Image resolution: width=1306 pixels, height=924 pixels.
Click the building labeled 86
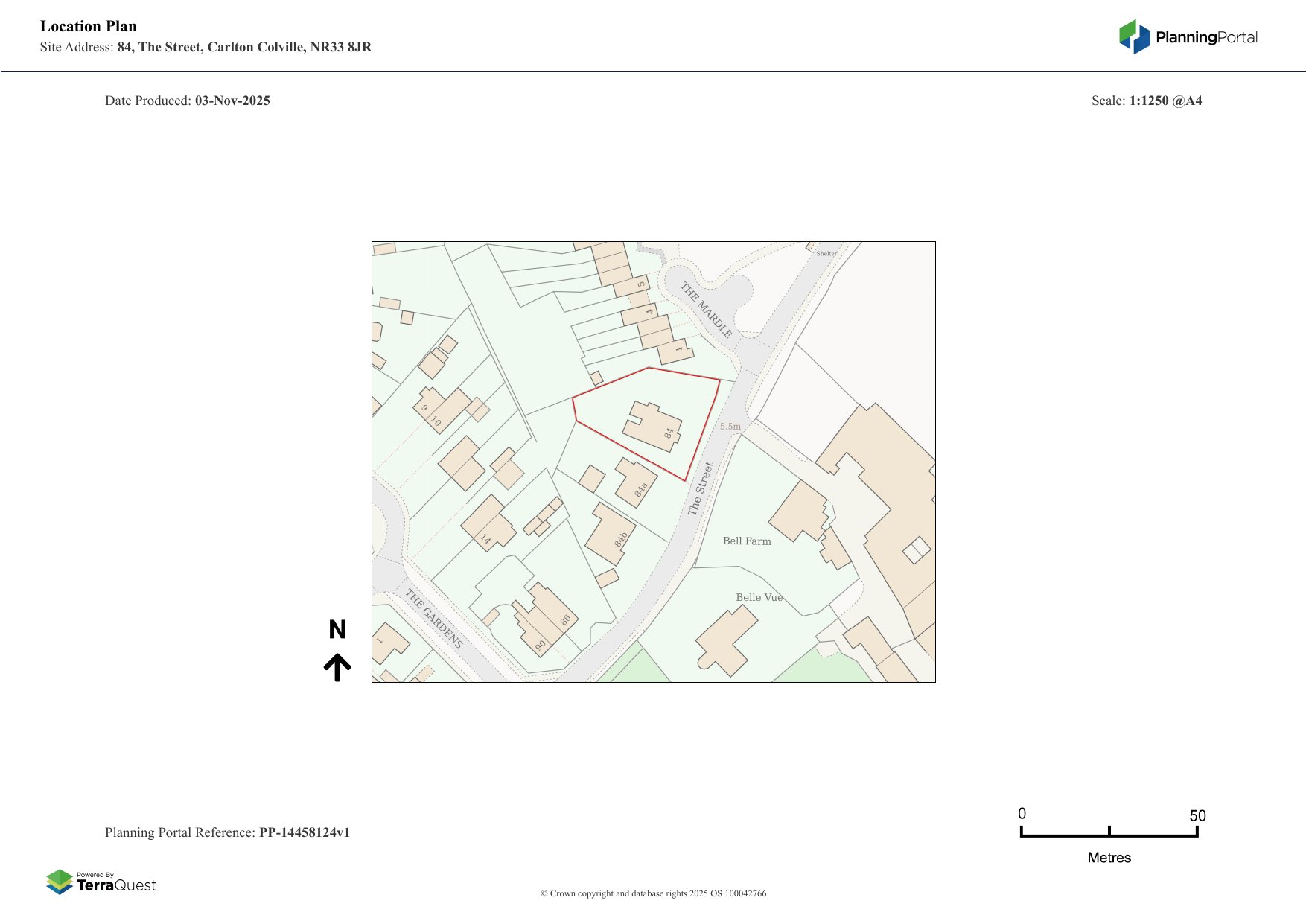[550, 614]
